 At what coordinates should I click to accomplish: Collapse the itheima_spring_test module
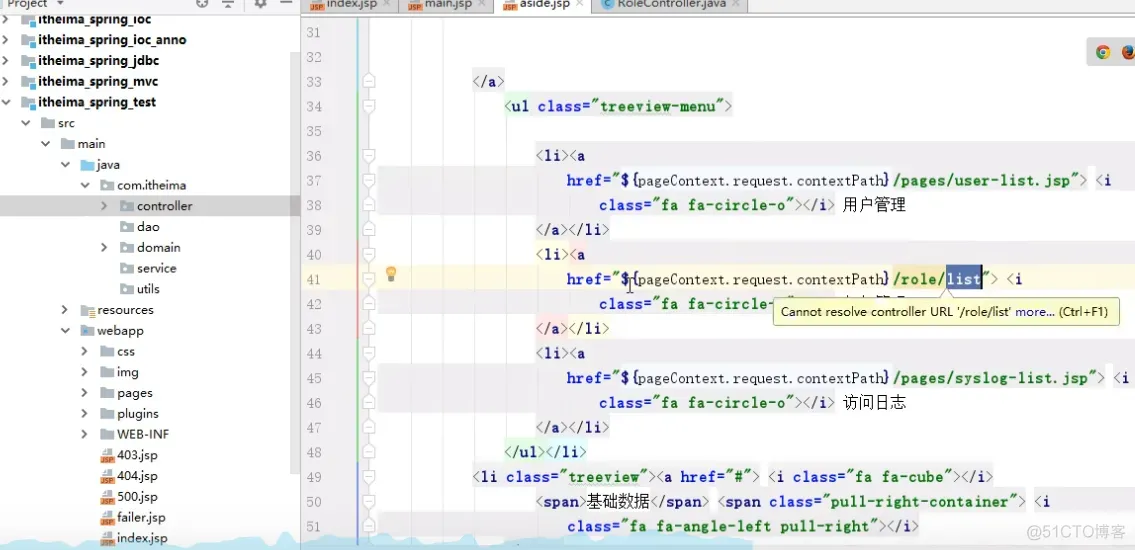tap(7, 102)
